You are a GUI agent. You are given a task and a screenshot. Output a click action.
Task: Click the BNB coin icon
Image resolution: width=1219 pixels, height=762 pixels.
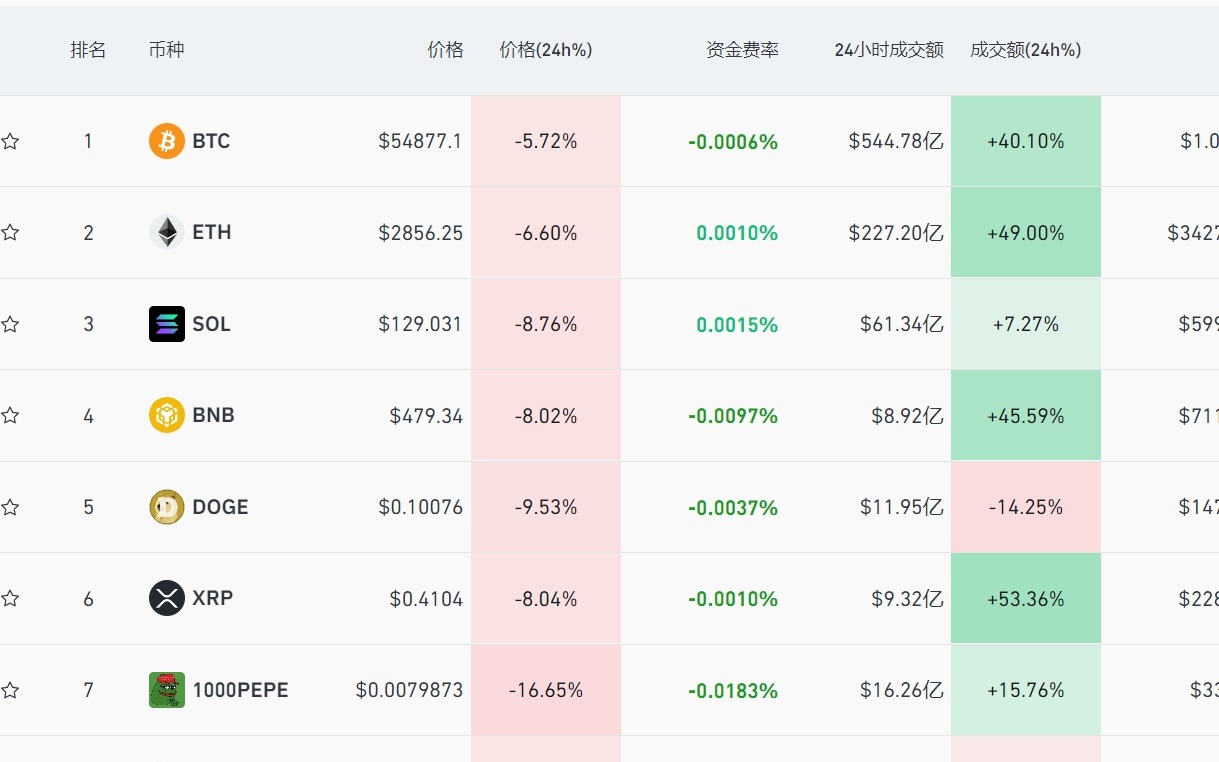[167, 415]
